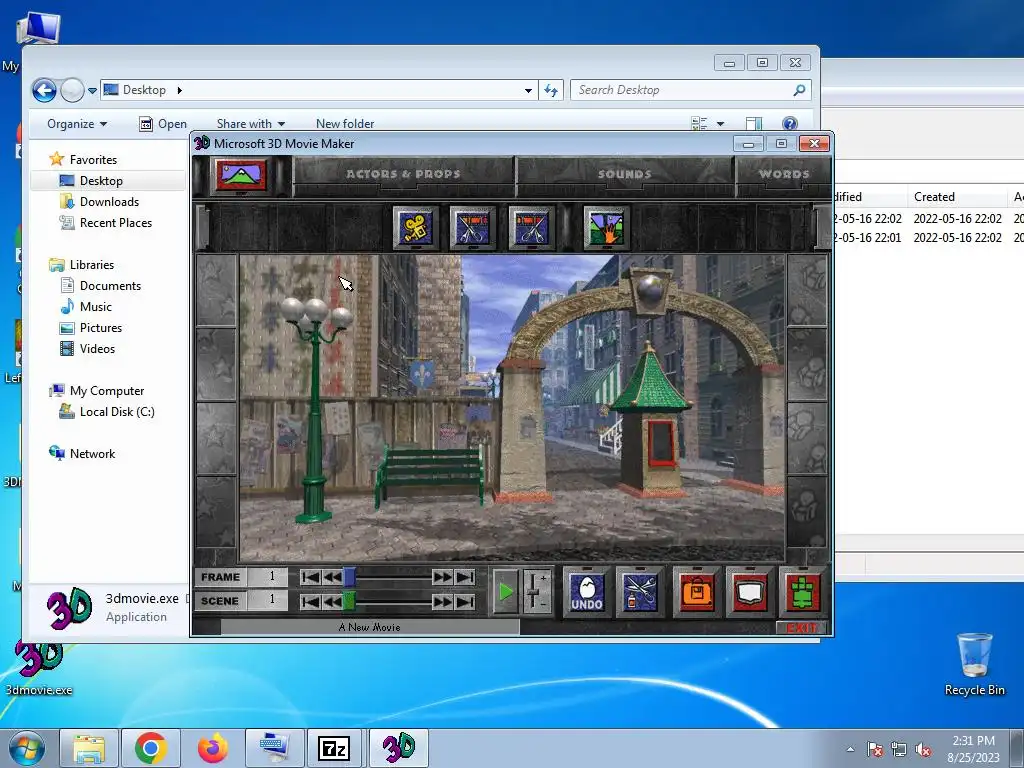Open Local Disk (C:)

tap(117, 411)
